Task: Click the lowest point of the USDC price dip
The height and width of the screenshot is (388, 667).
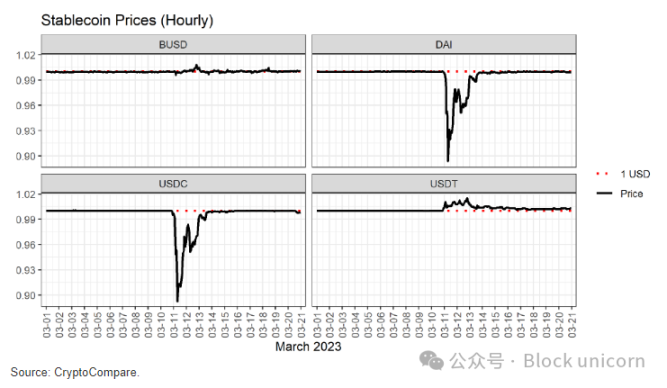Action: tap(177, 301)
